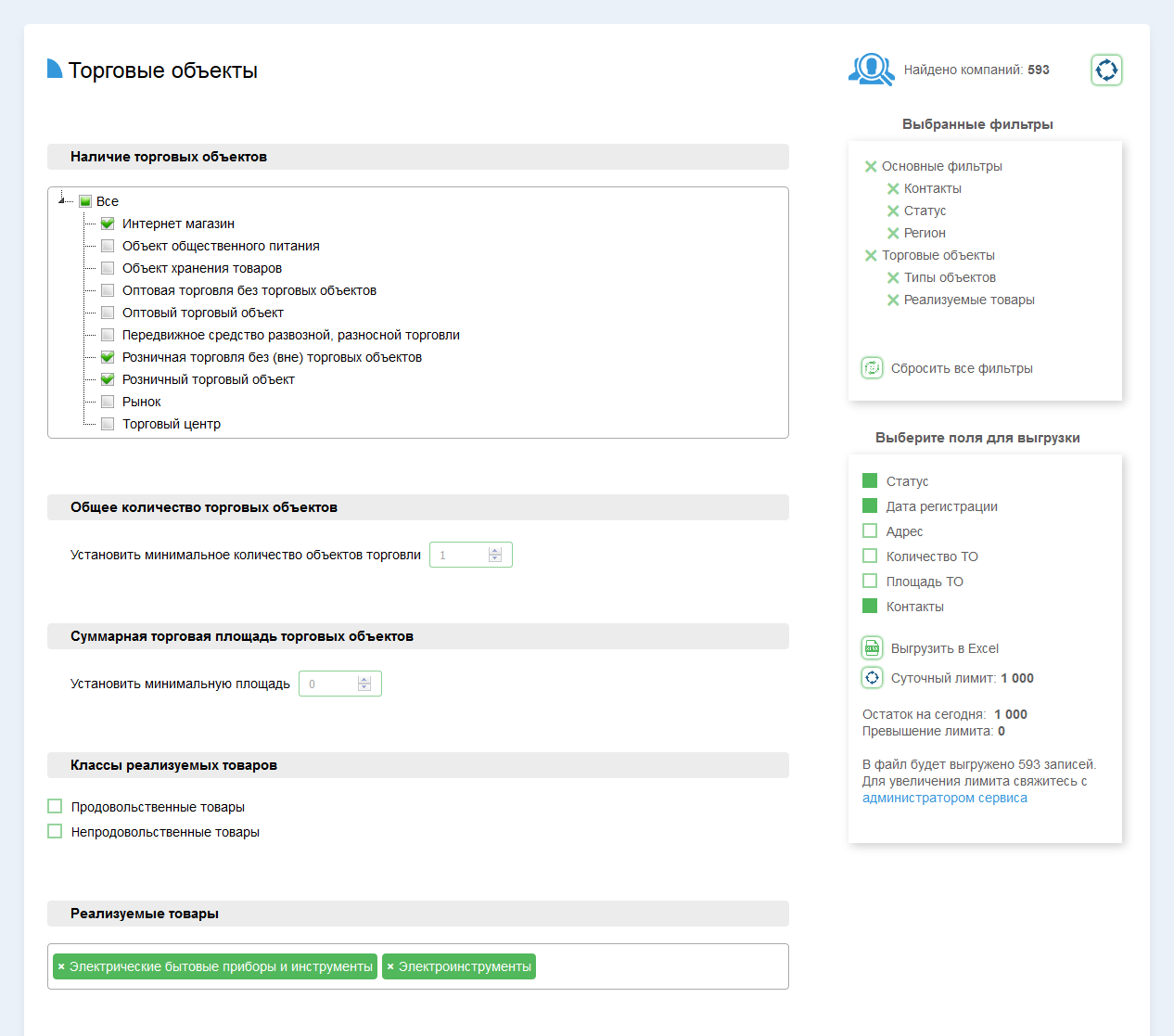1174x1036 pixels.
Task: Click the reset all filters icon
Action: (x=872, y=368)
